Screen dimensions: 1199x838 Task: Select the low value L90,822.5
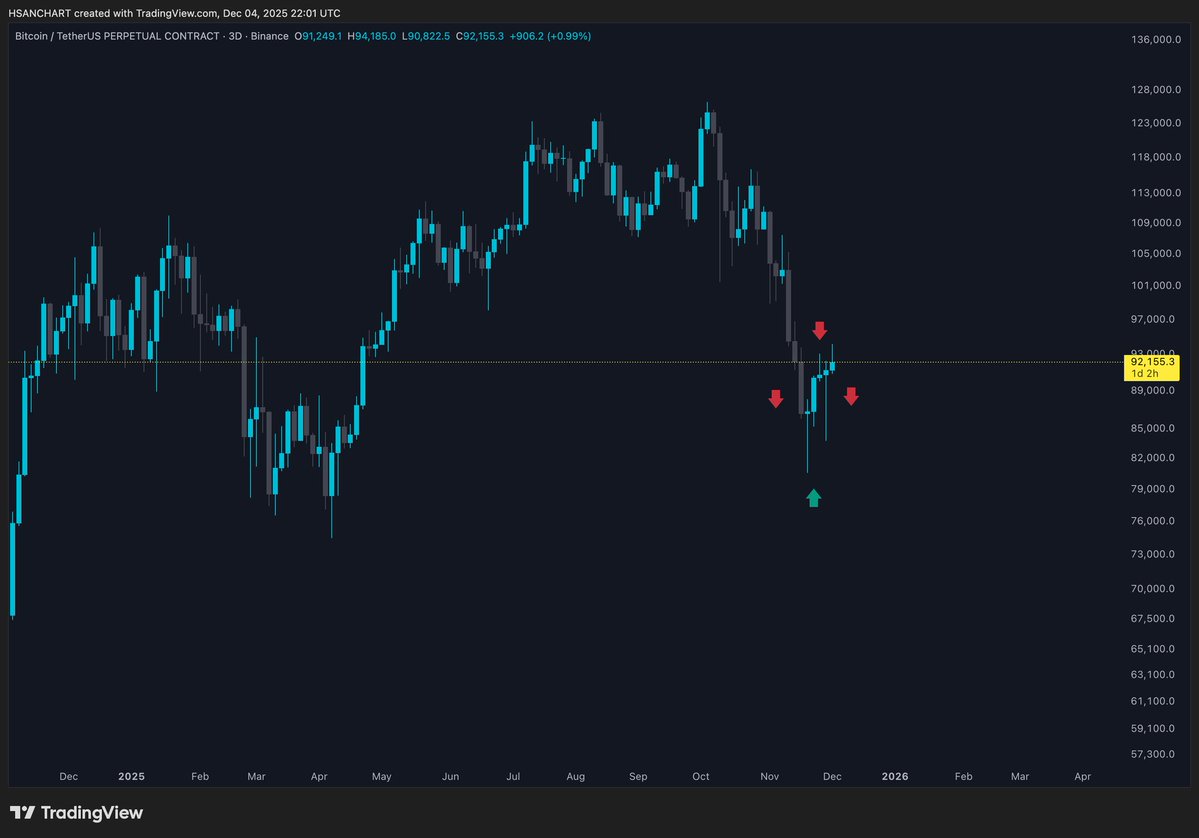(426, 36)
